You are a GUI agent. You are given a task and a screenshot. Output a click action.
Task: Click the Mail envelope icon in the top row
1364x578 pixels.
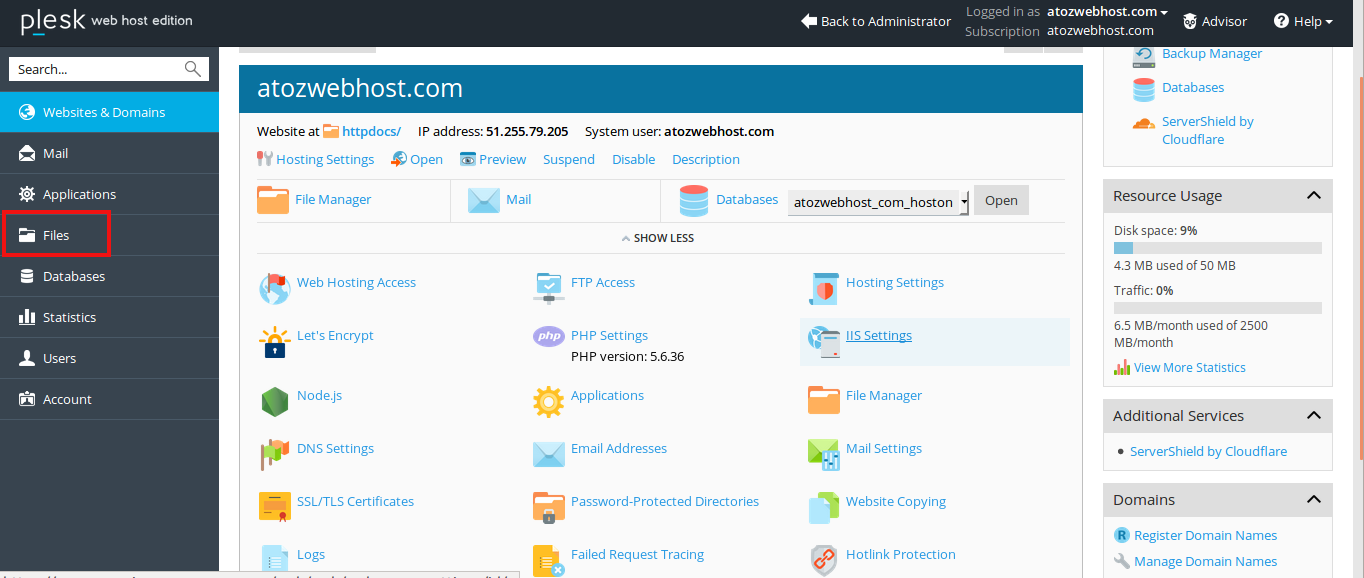pyautogui.click(x=484, y=200)
